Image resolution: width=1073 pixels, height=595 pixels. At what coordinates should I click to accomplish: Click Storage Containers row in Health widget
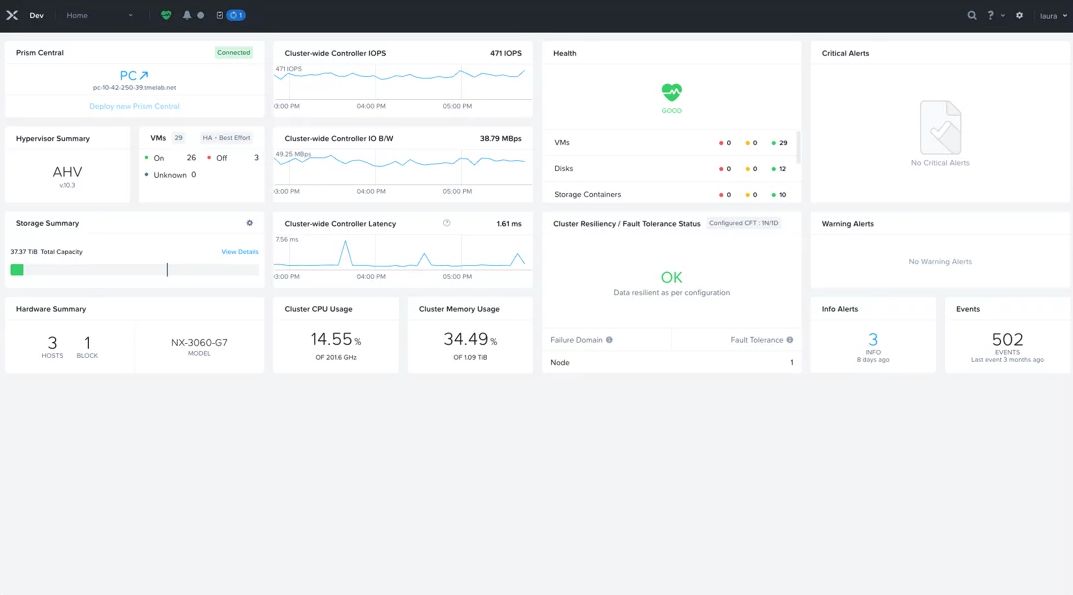(671, 194)
